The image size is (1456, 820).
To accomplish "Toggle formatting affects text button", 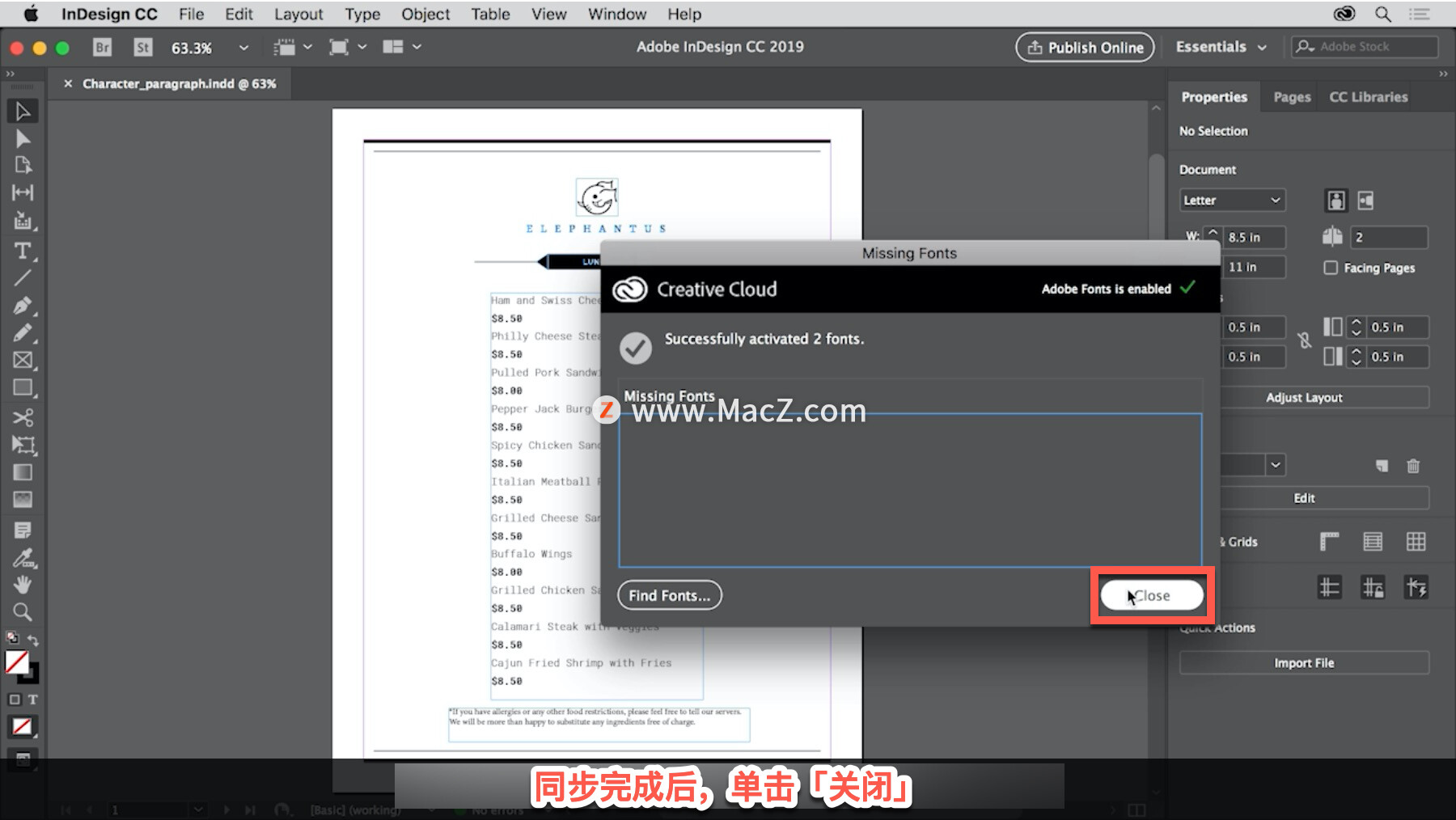I will (32, 700).
